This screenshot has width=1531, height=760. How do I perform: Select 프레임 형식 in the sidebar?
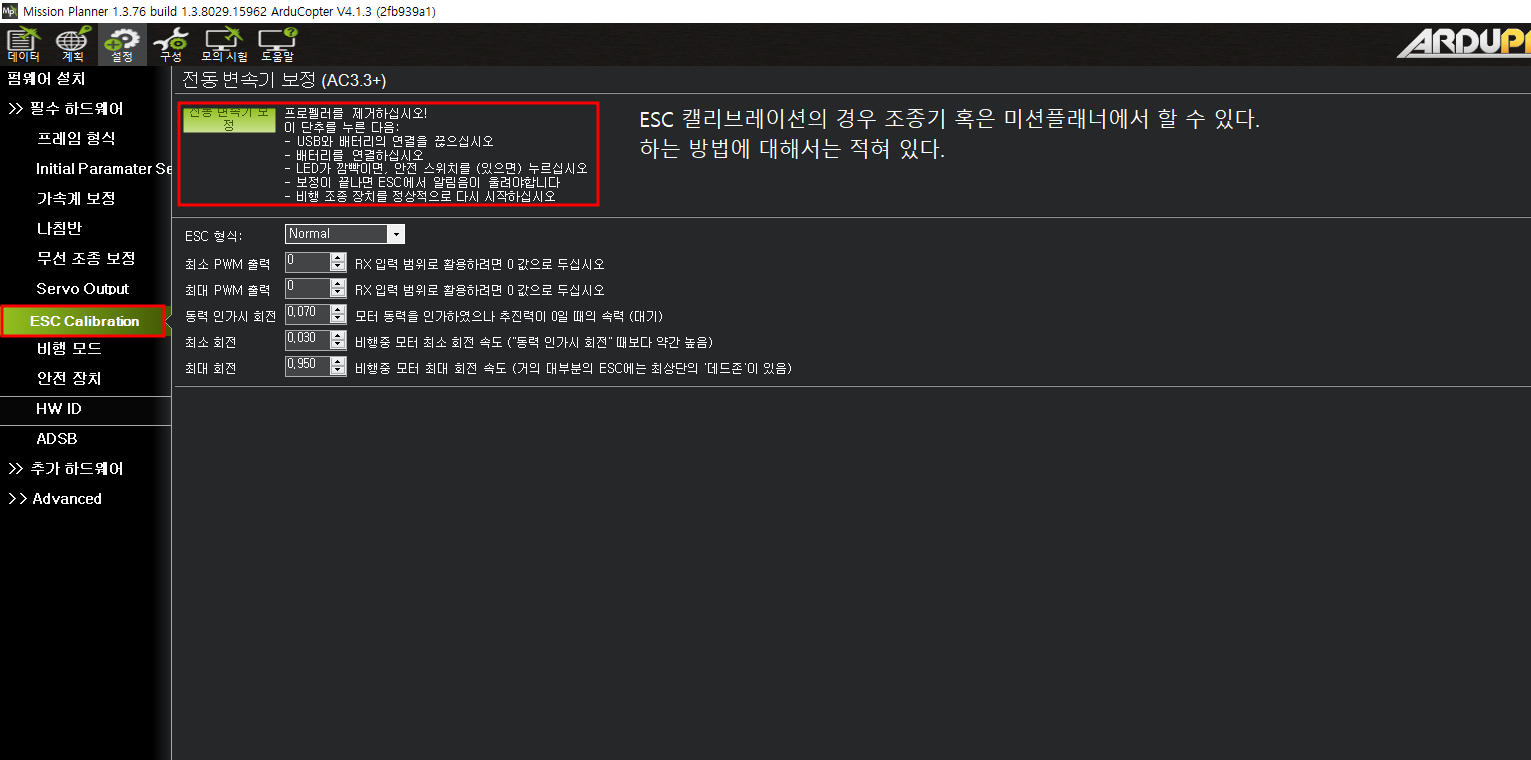[x=76, y=138]
